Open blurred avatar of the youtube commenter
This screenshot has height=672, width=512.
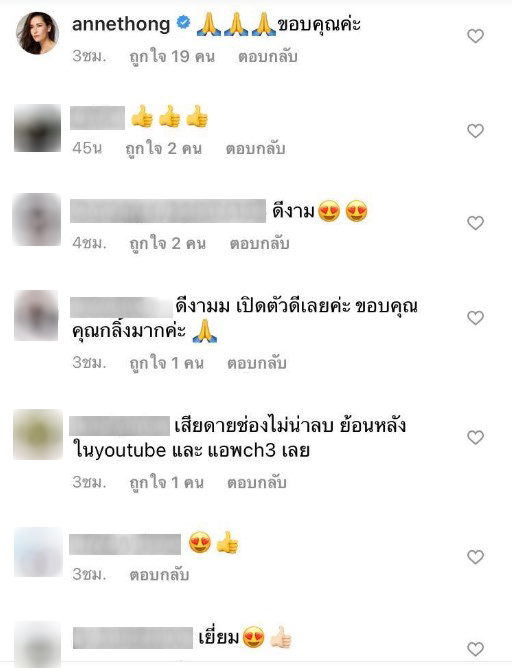[x=38, y=435]
